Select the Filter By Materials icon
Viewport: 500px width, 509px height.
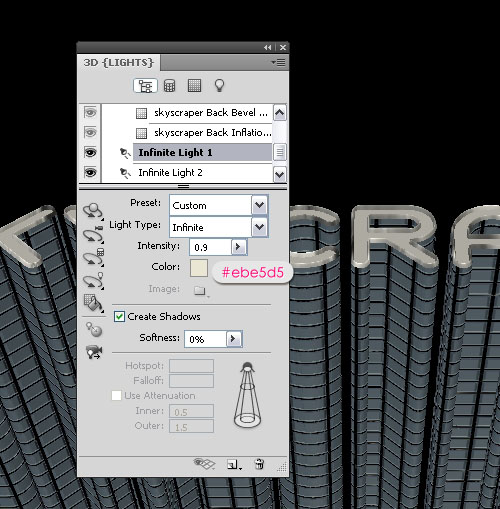(194, 86)
